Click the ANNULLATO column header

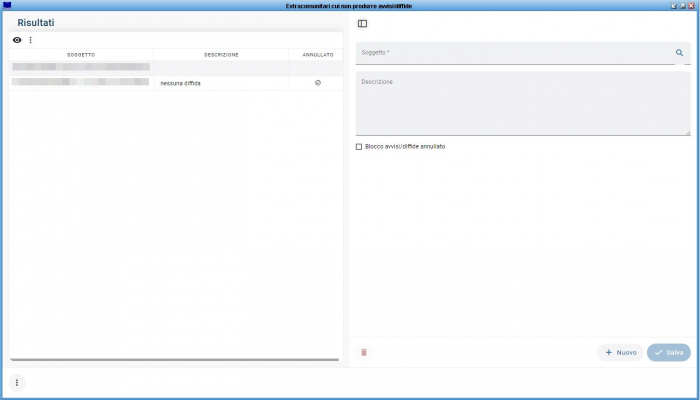pos(318,55)
